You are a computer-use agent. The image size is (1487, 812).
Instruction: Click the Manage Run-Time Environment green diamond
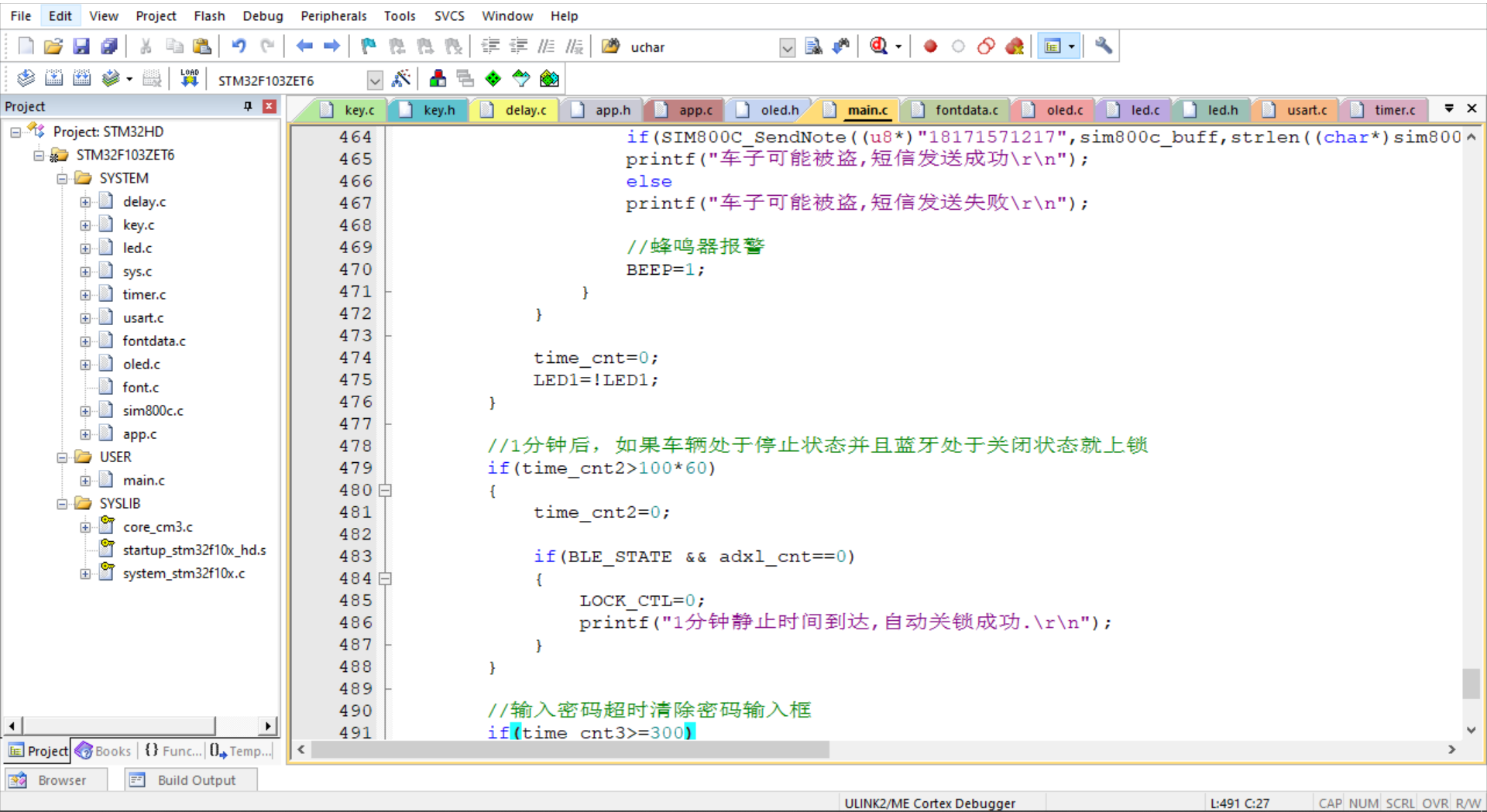coord(493,78)
